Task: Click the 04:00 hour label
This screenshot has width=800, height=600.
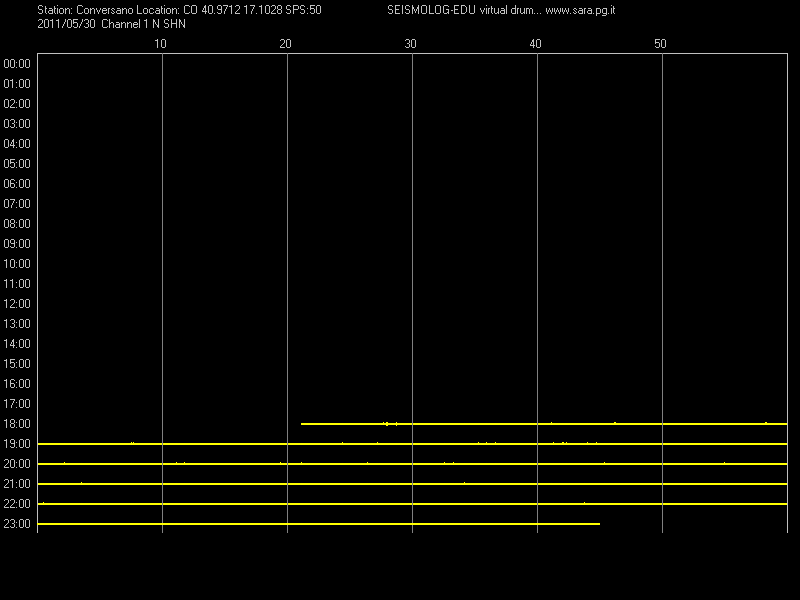Action: click(17, 144)
